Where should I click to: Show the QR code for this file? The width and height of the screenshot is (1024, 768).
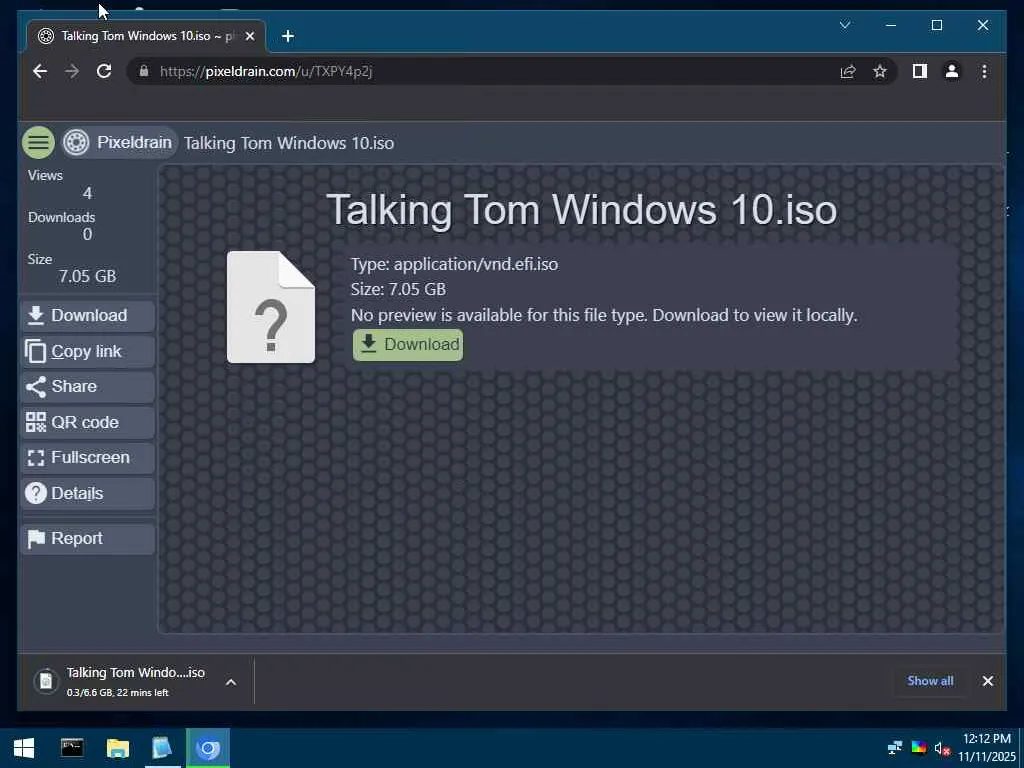coord(88,422)
